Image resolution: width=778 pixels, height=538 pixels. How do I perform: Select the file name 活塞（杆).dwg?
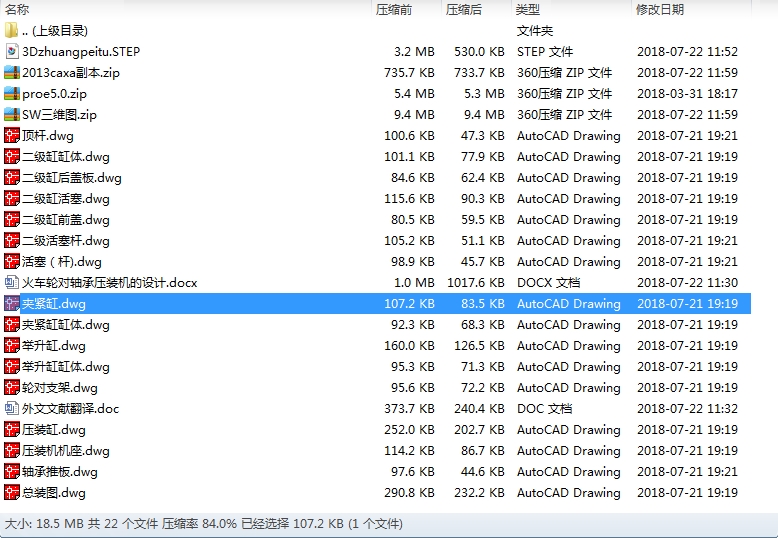click(62, 262)
